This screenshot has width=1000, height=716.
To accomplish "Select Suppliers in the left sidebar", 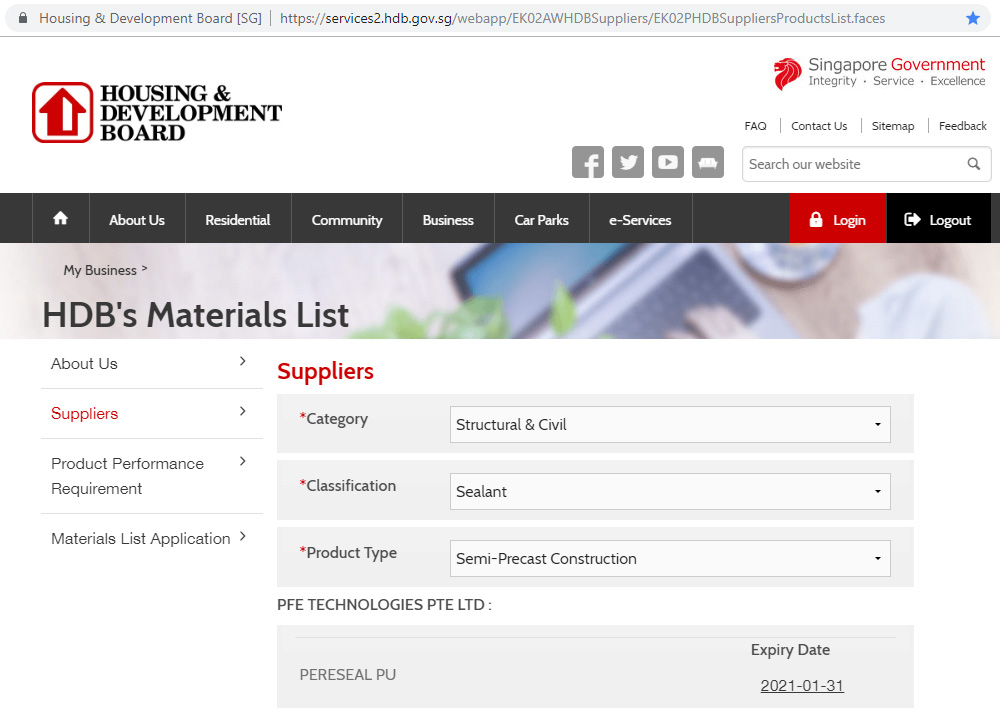I will tap(84, 414).
